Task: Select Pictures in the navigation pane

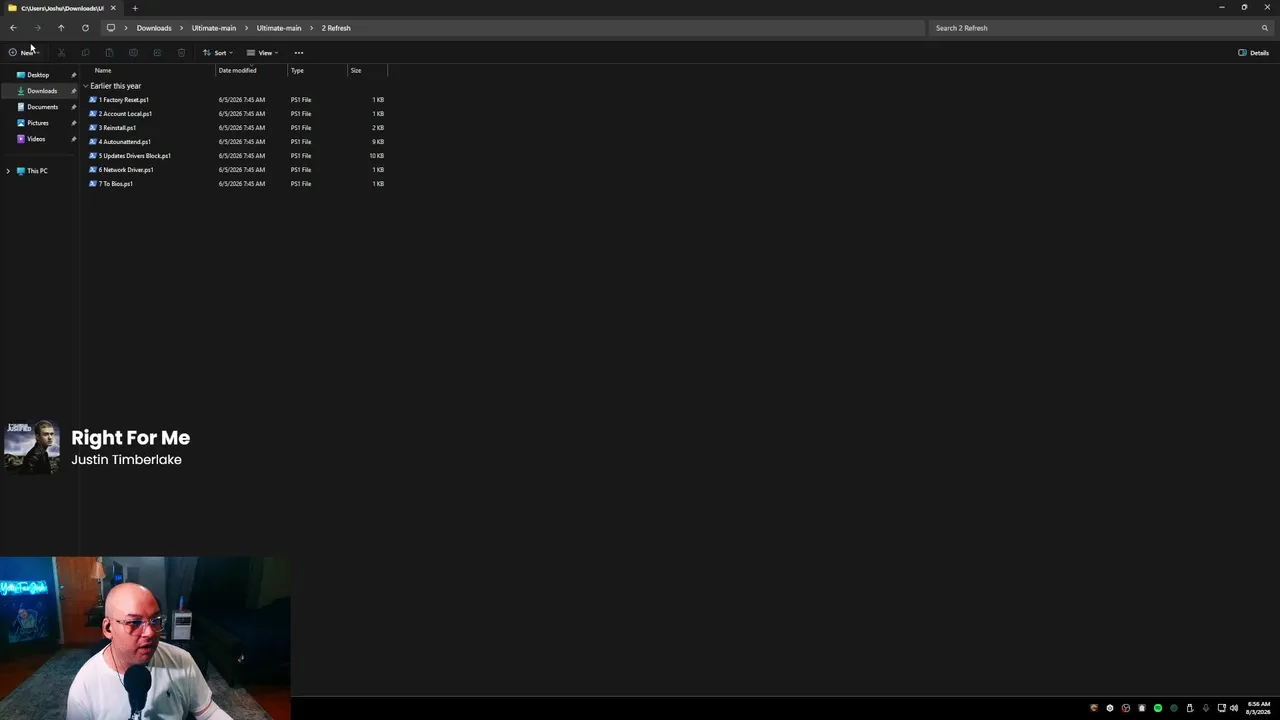Action: pyautogui.click(x=38, y=123)
